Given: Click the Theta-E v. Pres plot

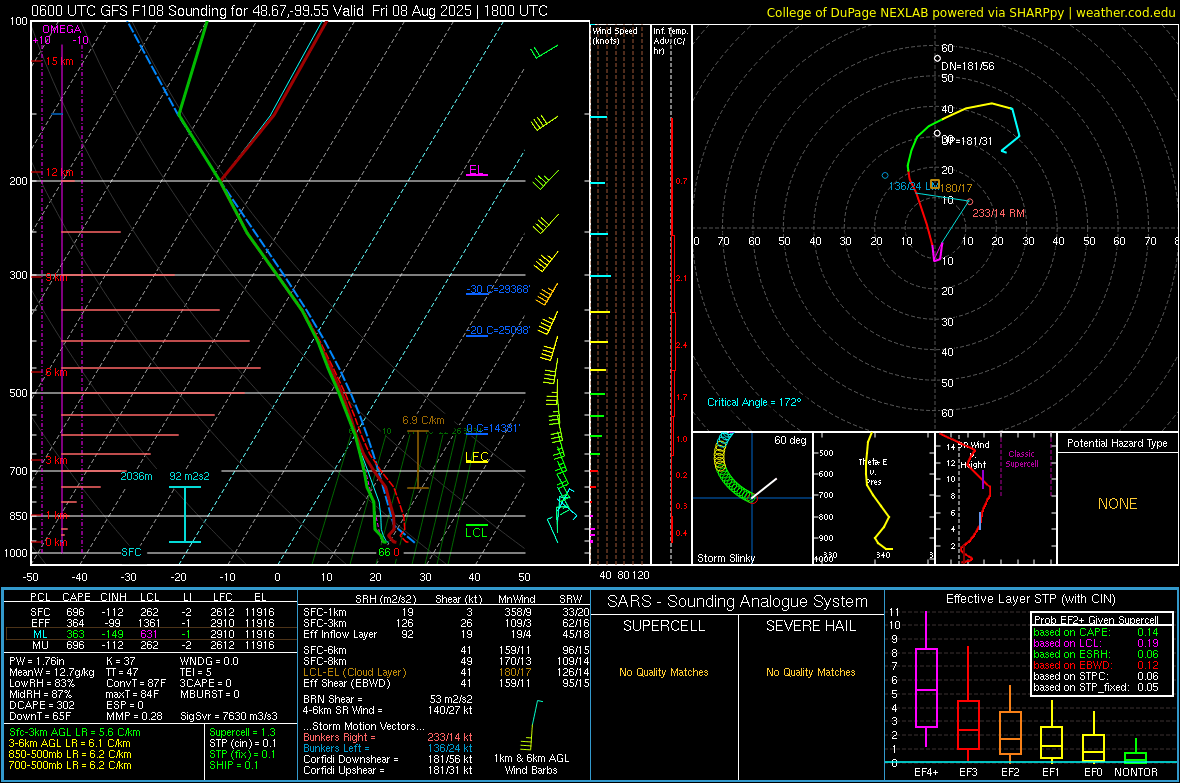Looking at the screenshot, I should coord(874,498).
